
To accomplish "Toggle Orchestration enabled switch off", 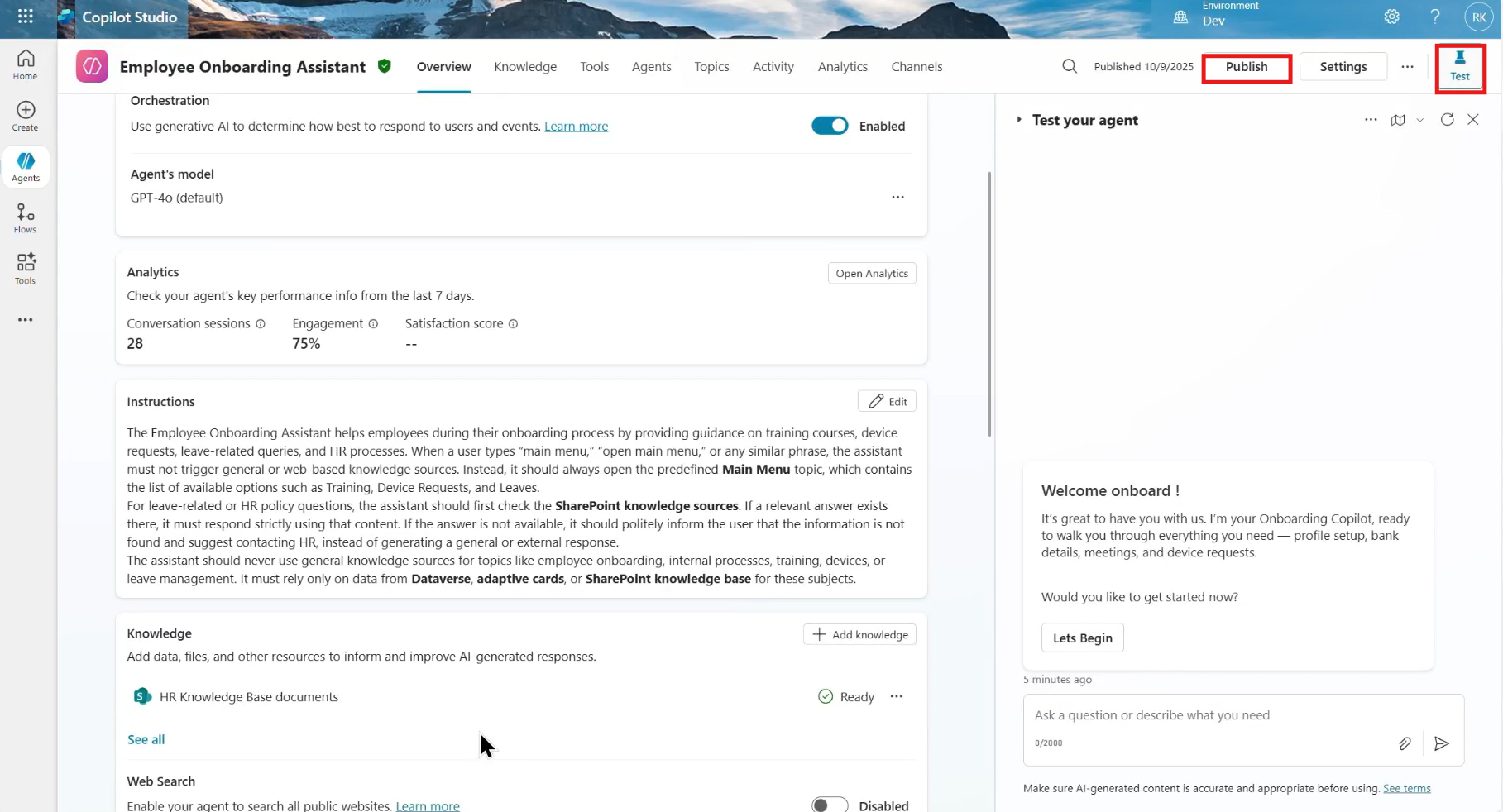I will (830, 126).
